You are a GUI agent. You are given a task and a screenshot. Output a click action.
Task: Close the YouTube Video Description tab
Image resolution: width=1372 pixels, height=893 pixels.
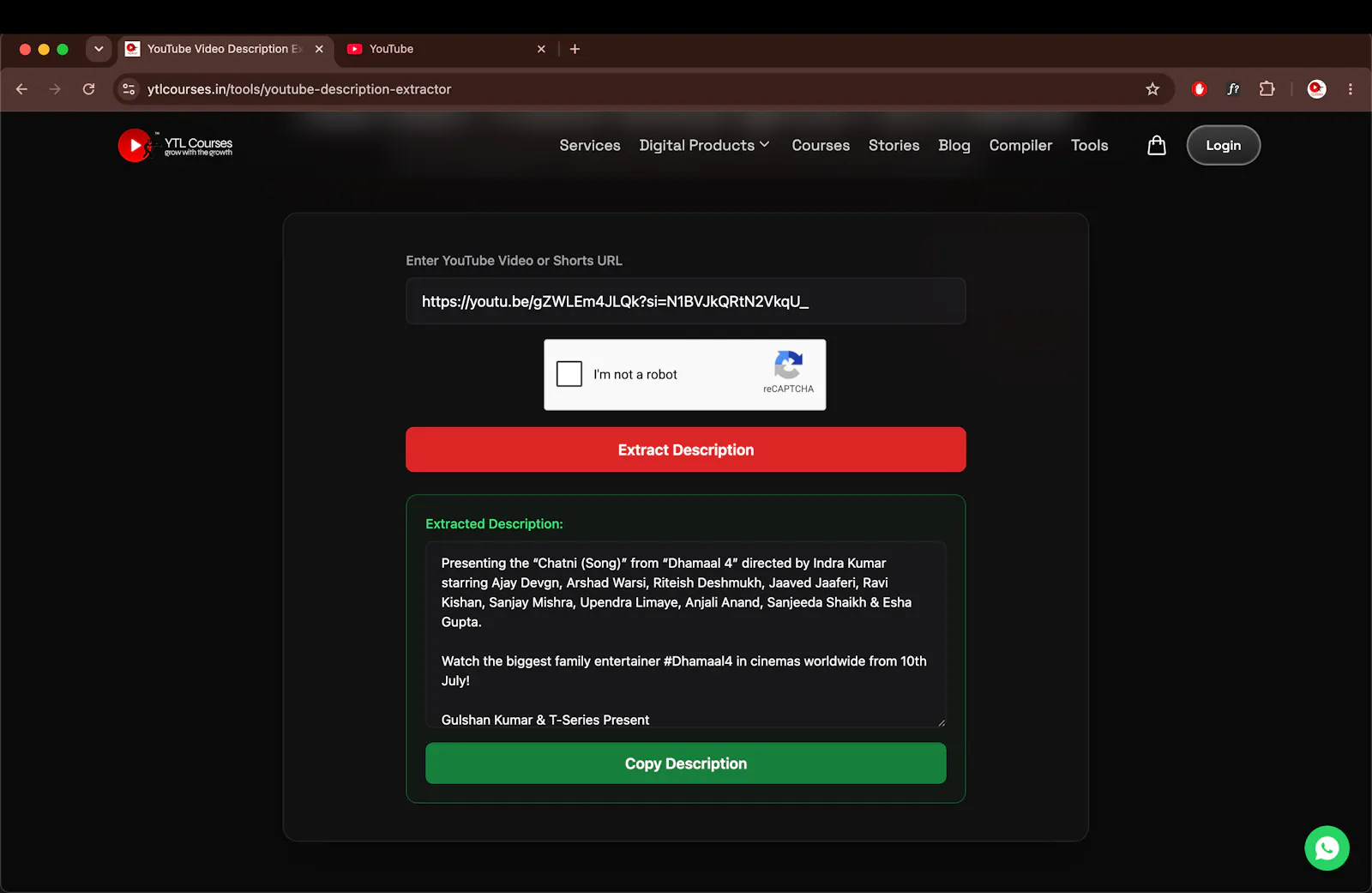(x=319, y=49)
